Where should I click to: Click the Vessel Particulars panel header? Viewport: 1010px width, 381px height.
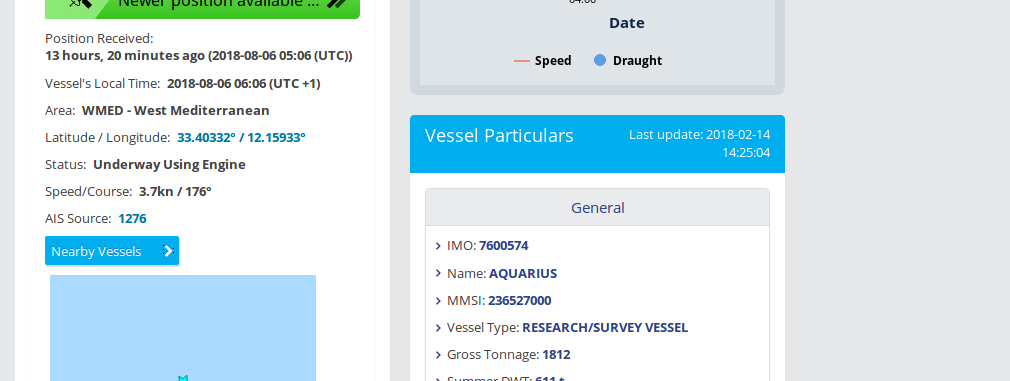[x=597, y=144]
